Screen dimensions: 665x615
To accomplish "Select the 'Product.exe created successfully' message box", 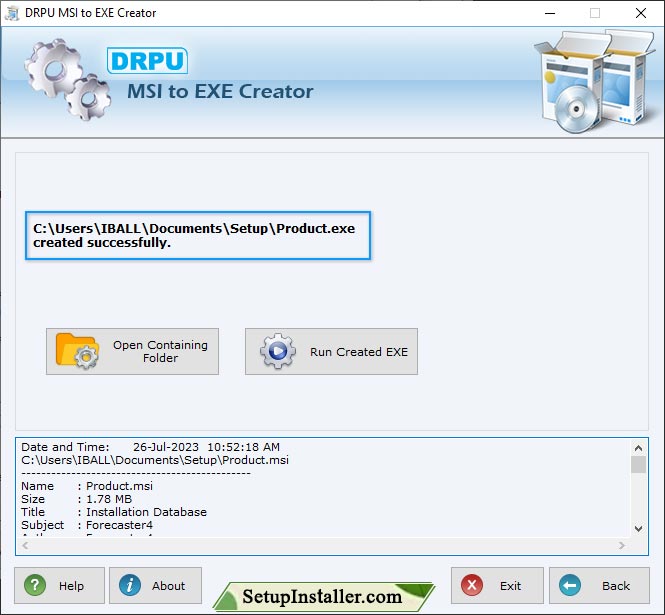I will tap(198, 235).
